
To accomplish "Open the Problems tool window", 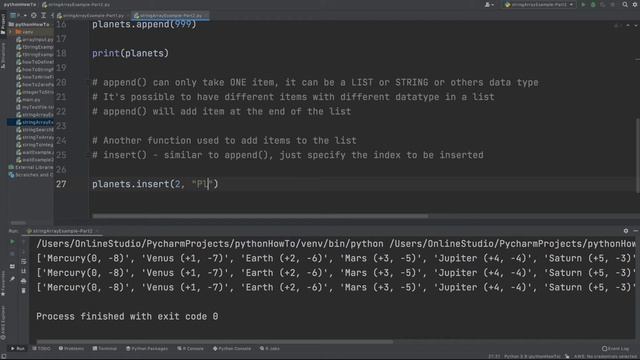I will click(x=71, y=349).
